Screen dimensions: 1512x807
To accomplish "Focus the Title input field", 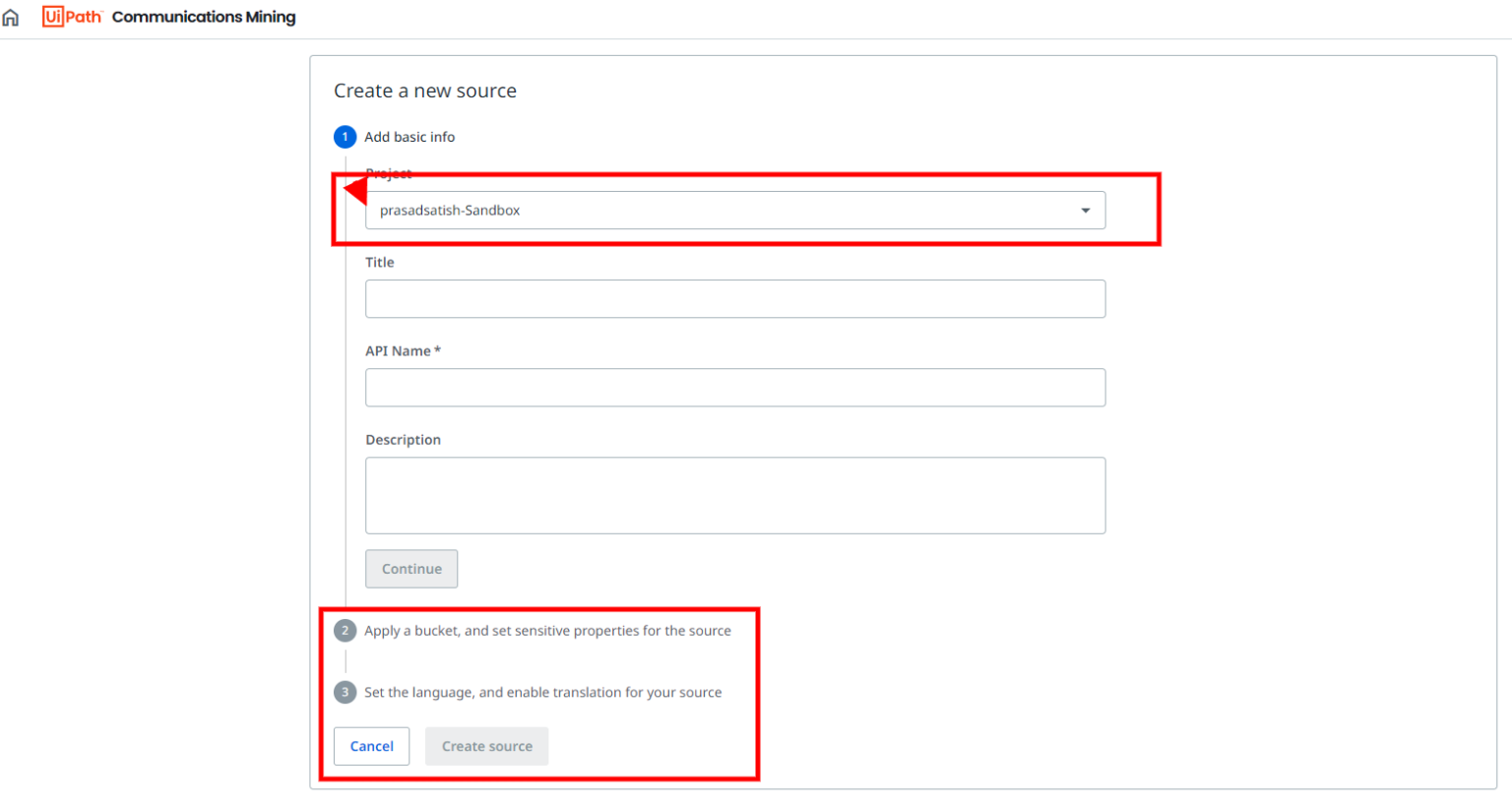I will click(x=734, y=299).
